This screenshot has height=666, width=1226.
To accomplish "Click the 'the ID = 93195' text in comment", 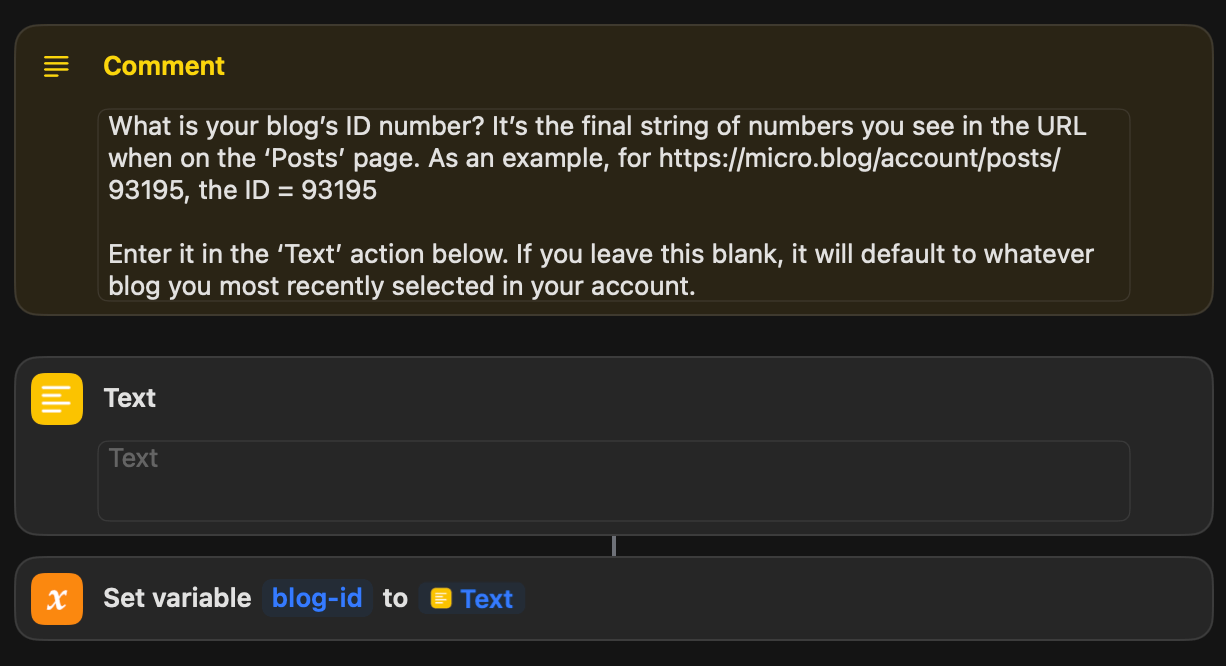I will tap(287, 190).
